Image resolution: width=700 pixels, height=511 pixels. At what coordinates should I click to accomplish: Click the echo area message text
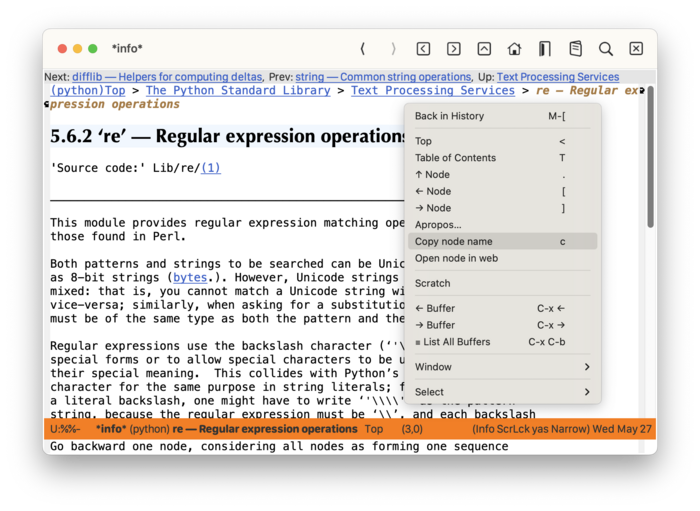click(x=279, y=446)
